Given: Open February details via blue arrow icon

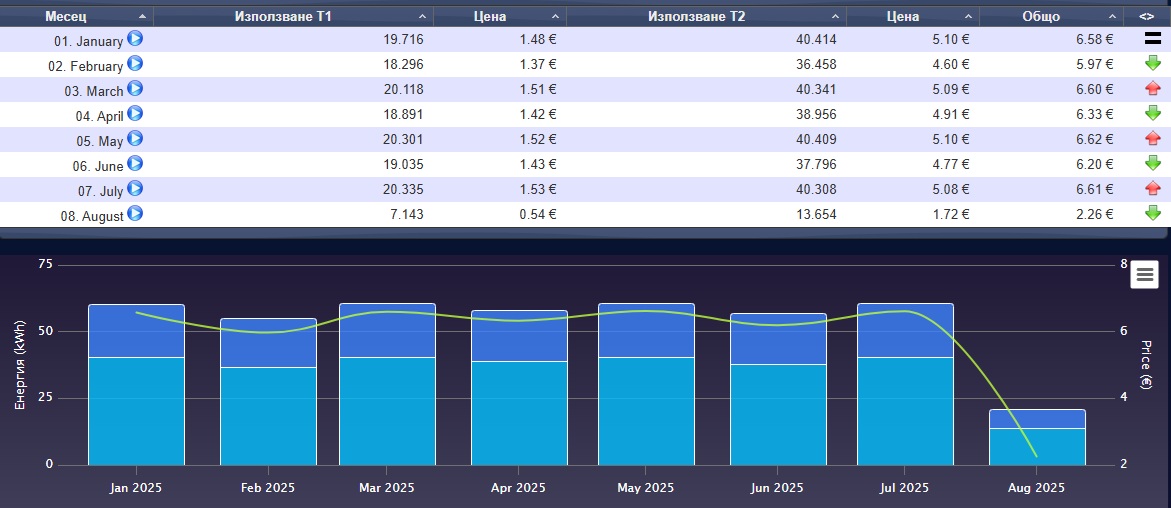Looking at the screenshot, I should [x=135, y=64].
